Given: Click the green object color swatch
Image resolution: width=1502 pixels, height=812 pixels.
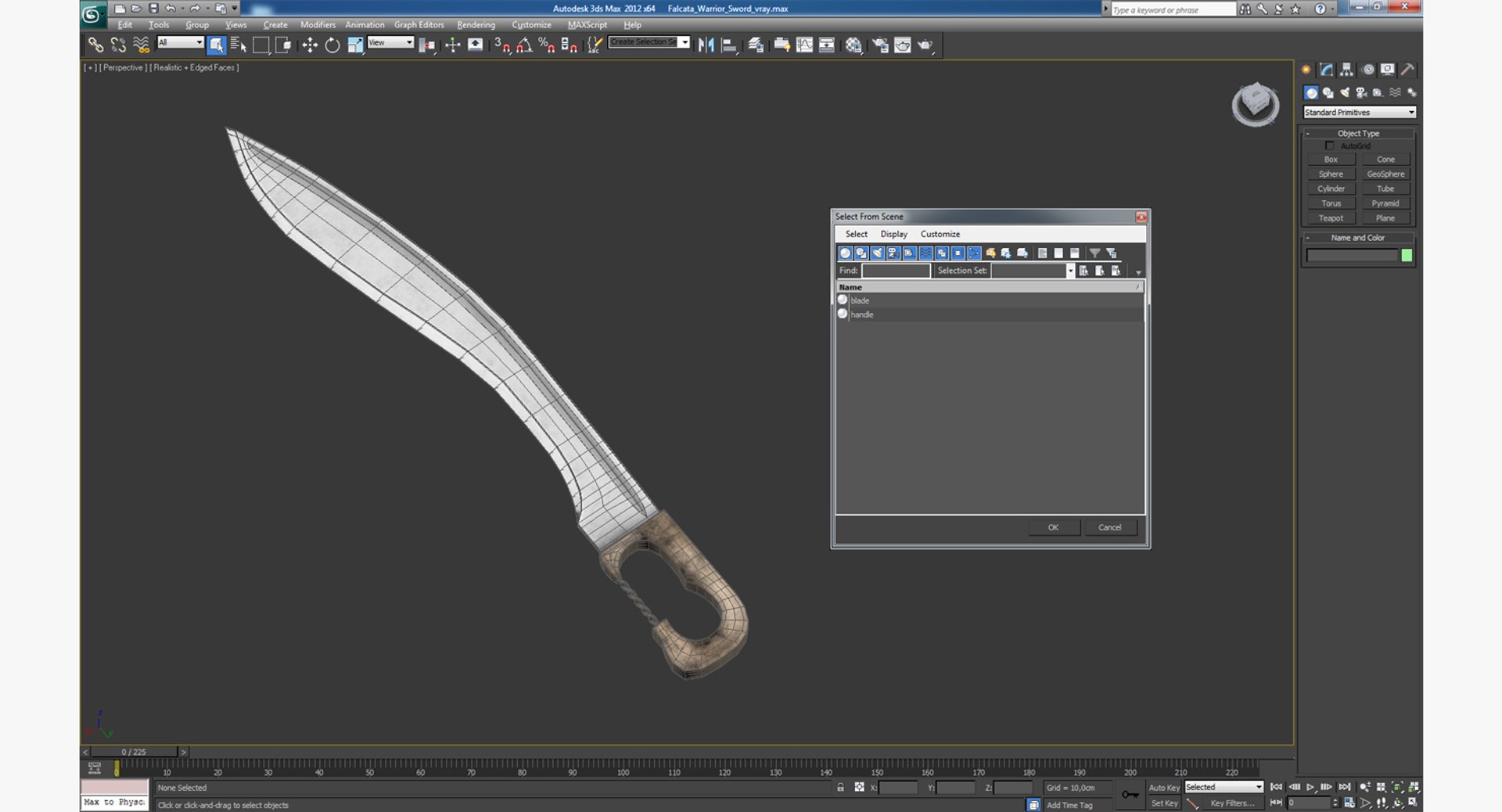Looking at the screenshot, I should [1407, 255].
